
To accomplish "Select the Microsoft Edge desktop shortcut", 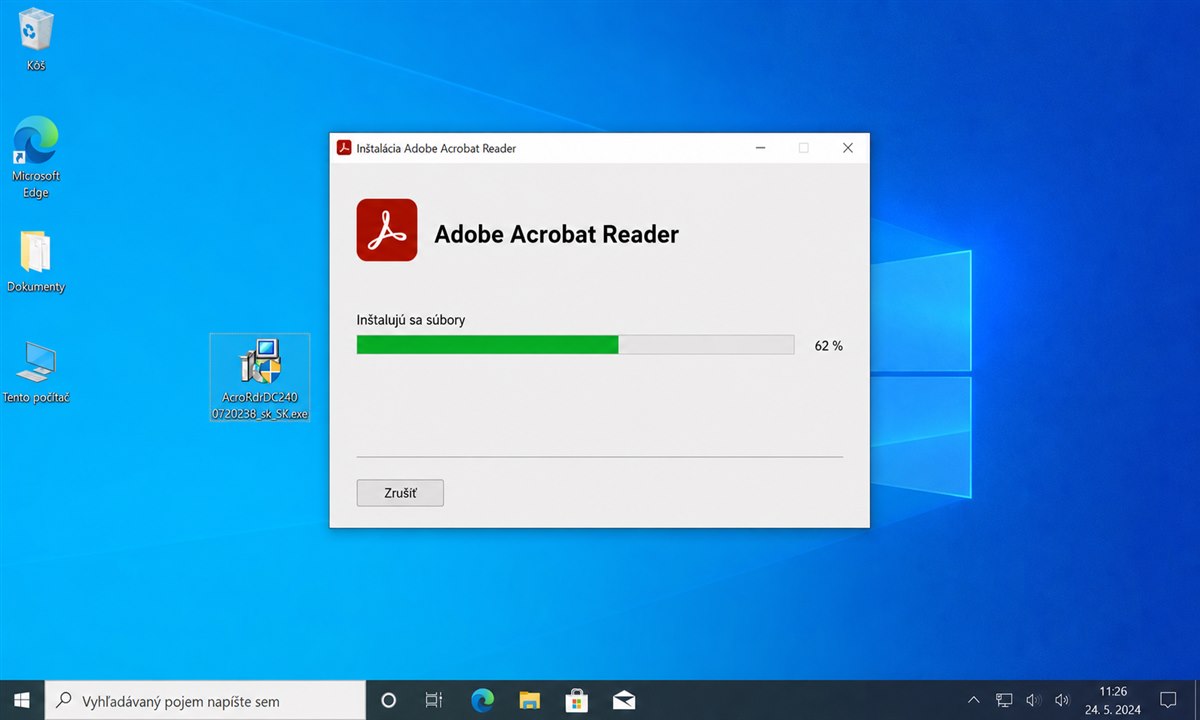I will pyautogui.click(x=36, y=157).
